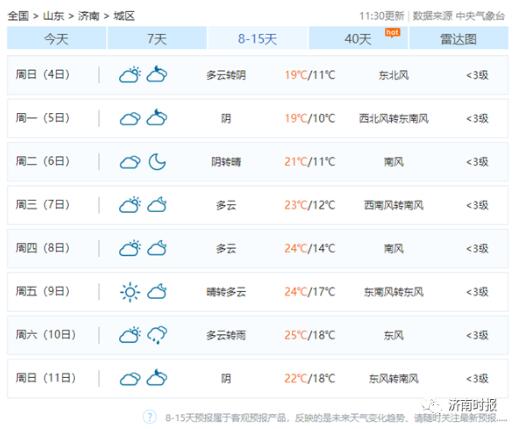
Task: Click the 24℃/14℃ temperature value
Action: (310, 248)
